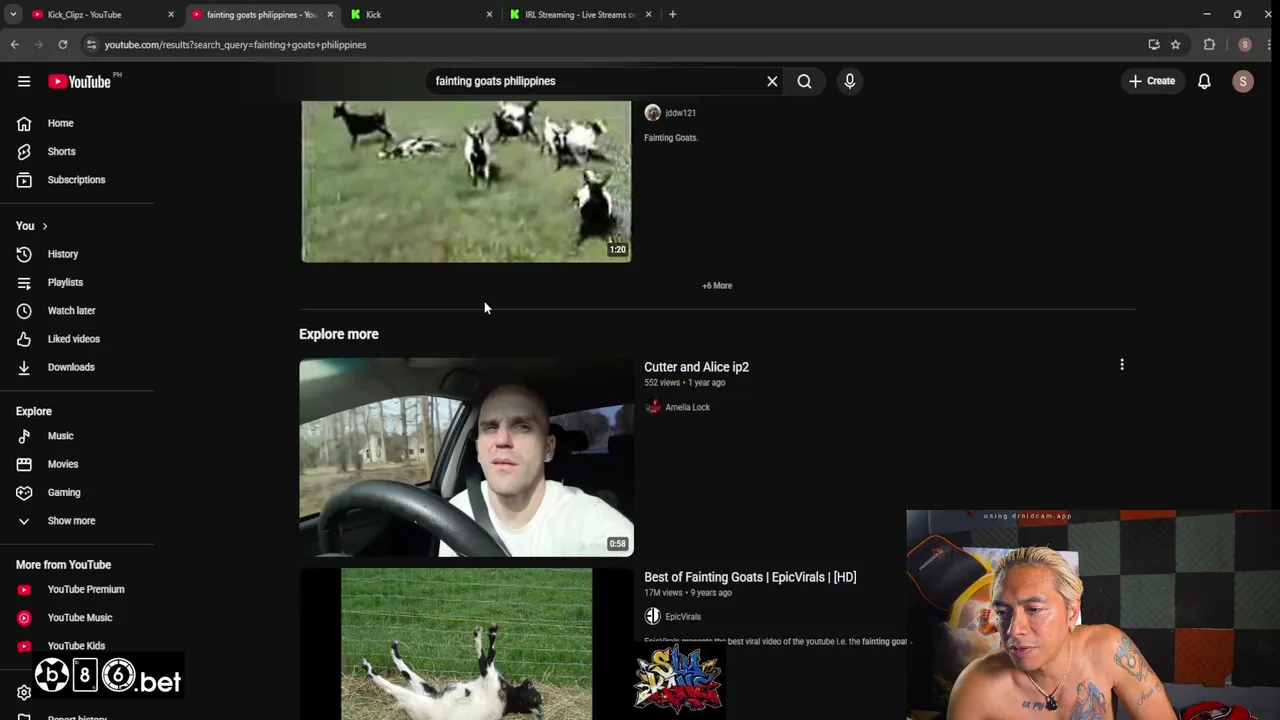Image resolution: width=1280 pixels, height=720 pixels.
Task: Open Movies under Explore
Action: [x=62, y=464]
